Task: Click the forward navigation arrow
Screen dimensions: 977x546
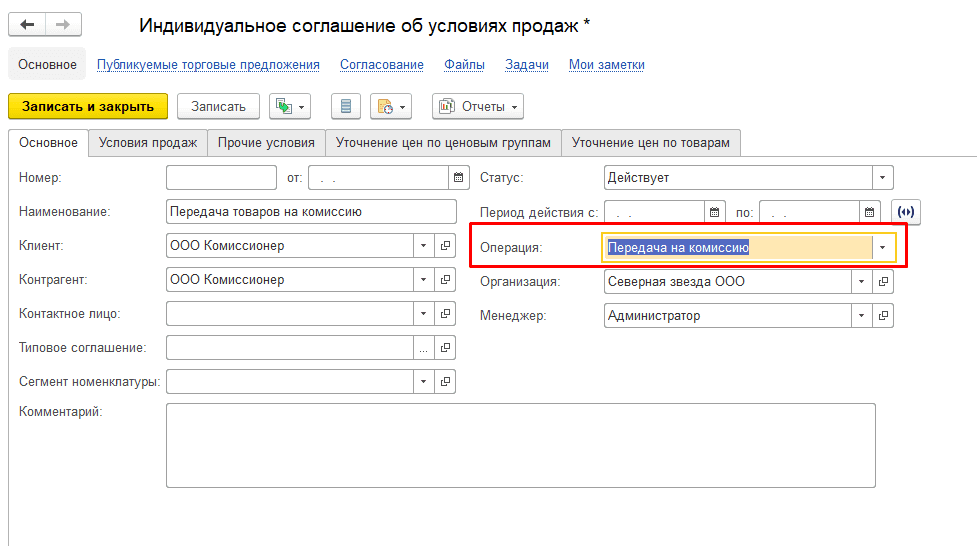Action: coord(63,24)
